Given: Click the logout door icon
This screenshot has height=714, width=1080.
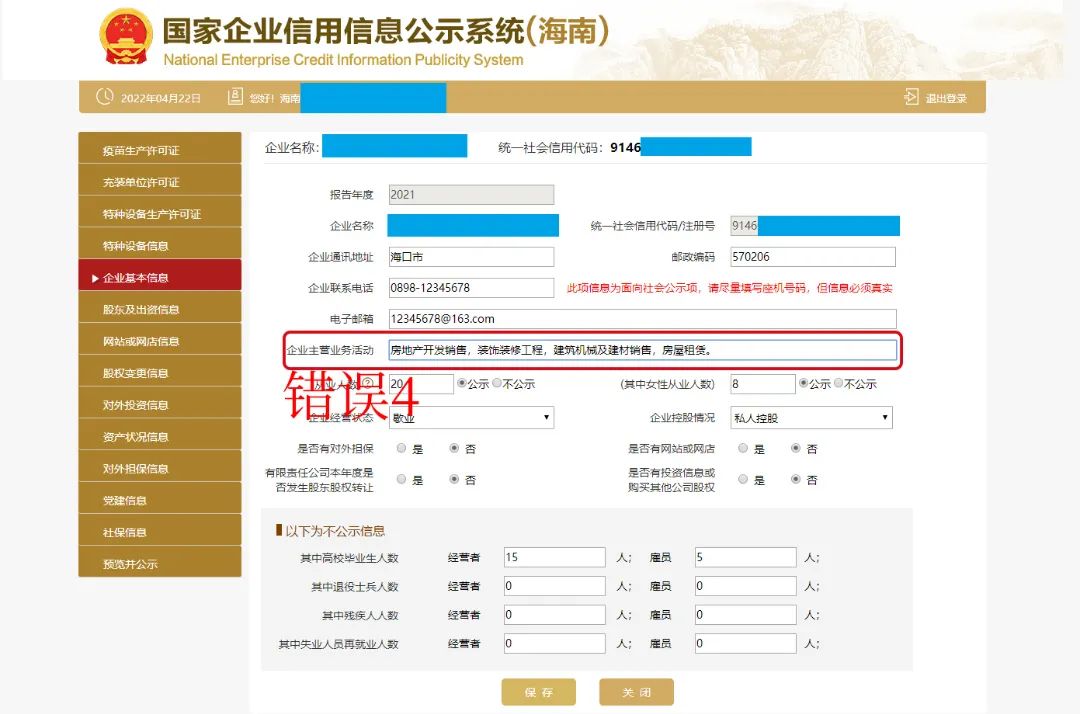Looking at the screenshot, I should [911, 97].
